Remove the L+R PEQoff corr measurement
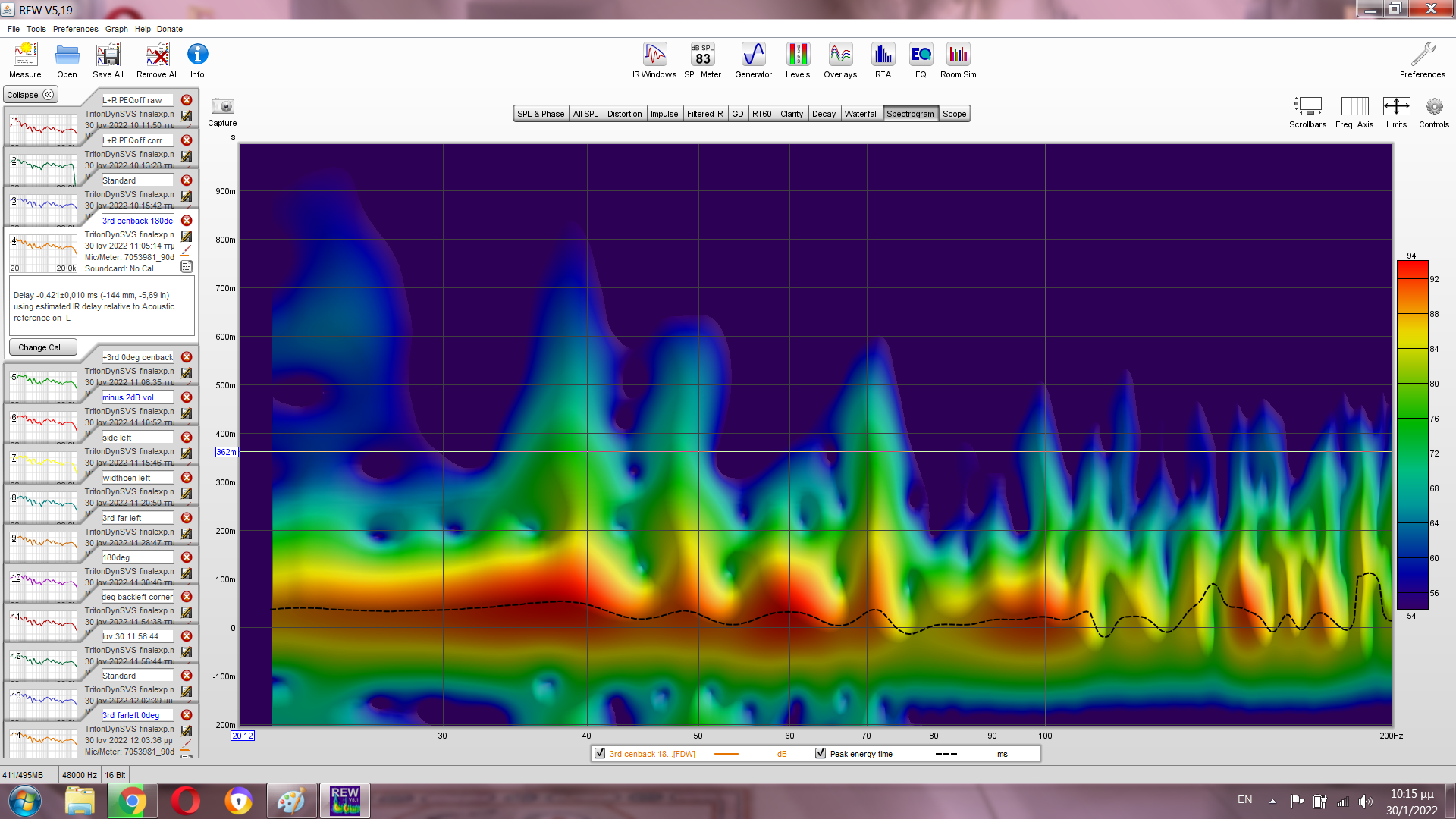1456x819 pixels. [x=187, y=140]
